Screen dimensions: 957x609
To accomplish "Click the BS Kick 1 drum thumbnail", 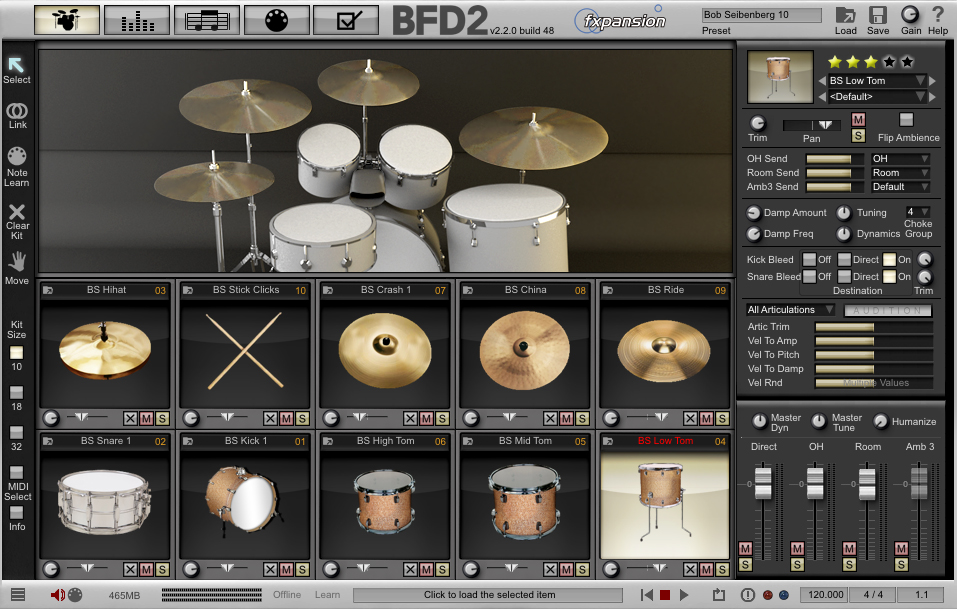I will (244, 503).
